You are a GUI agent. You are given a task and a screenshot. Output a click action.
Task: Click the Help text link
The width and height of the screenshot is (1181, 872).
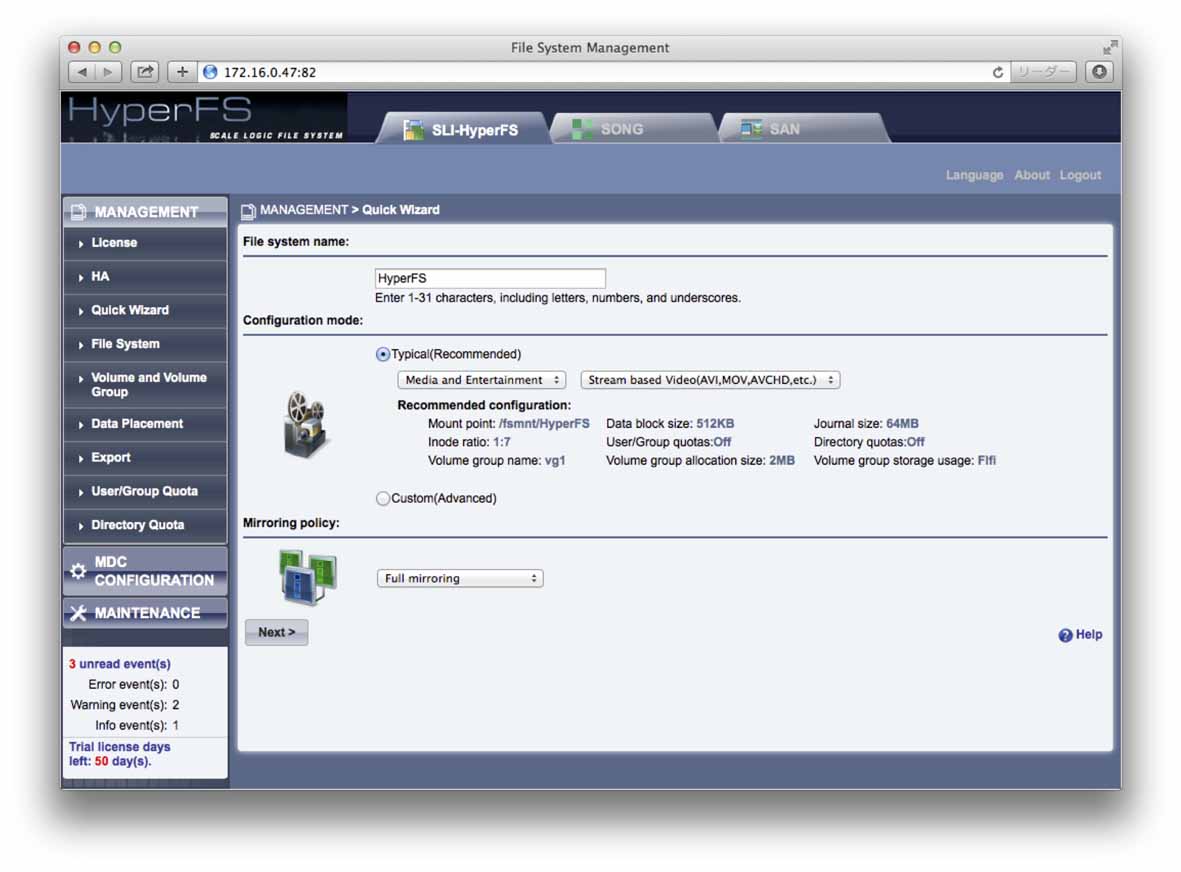(1088, 634)
